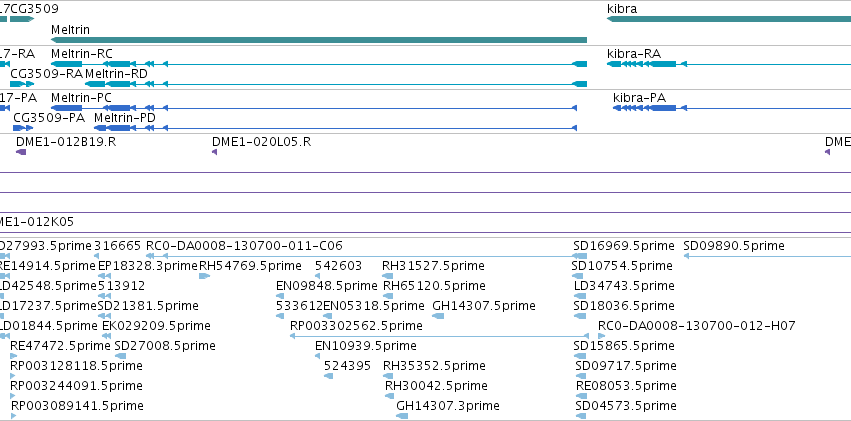The width and height of the screenshot is (851, 421).
Task: Click the DME1-012B19.R purple marker
Action: pos(21,152)
